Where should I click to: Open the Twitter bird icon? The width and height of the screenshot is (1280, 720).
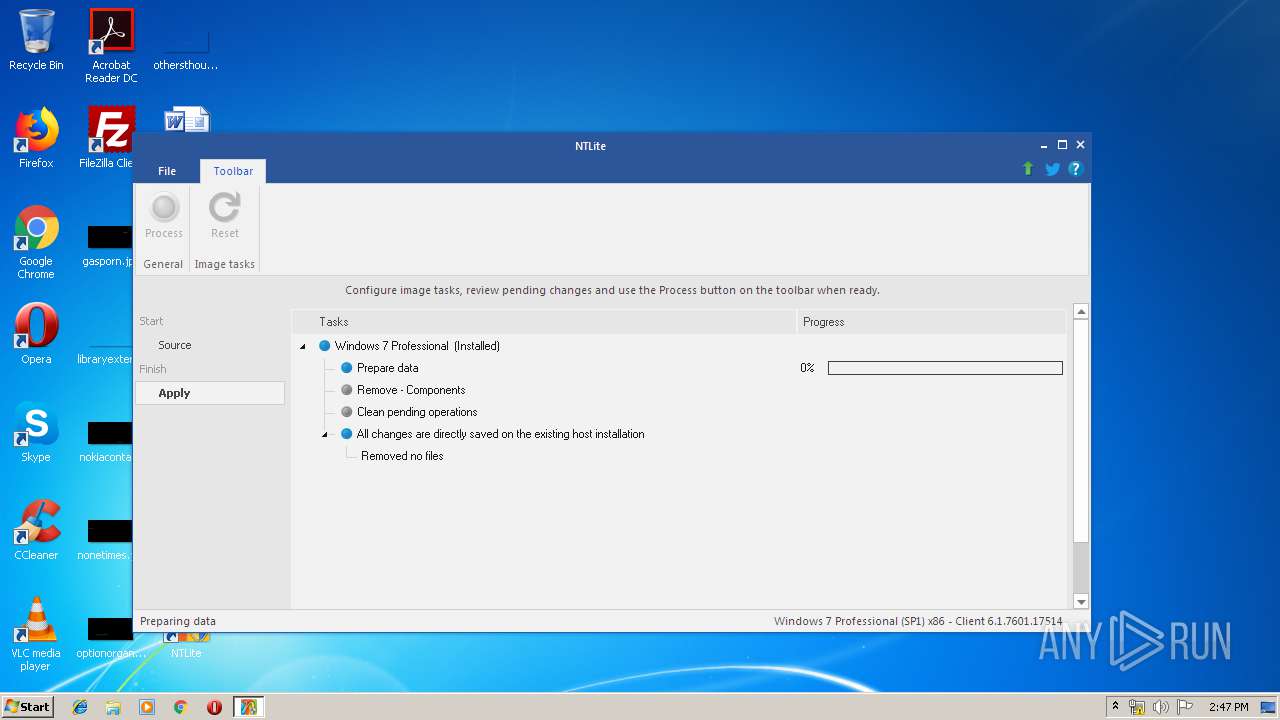point(1052,169)
